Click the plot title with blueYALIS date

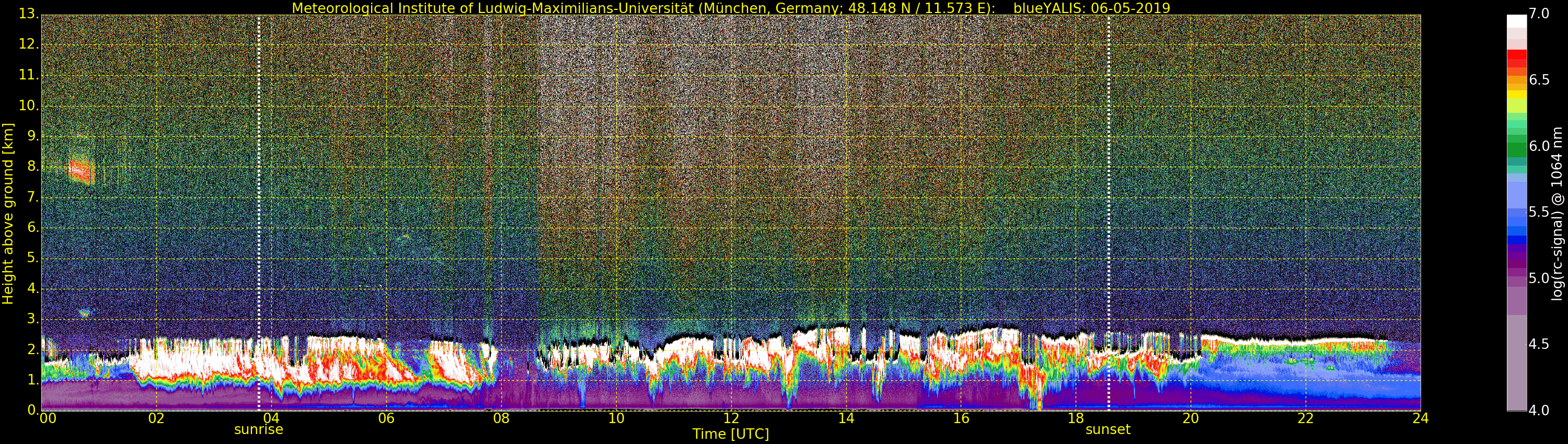tap(731, 8)
